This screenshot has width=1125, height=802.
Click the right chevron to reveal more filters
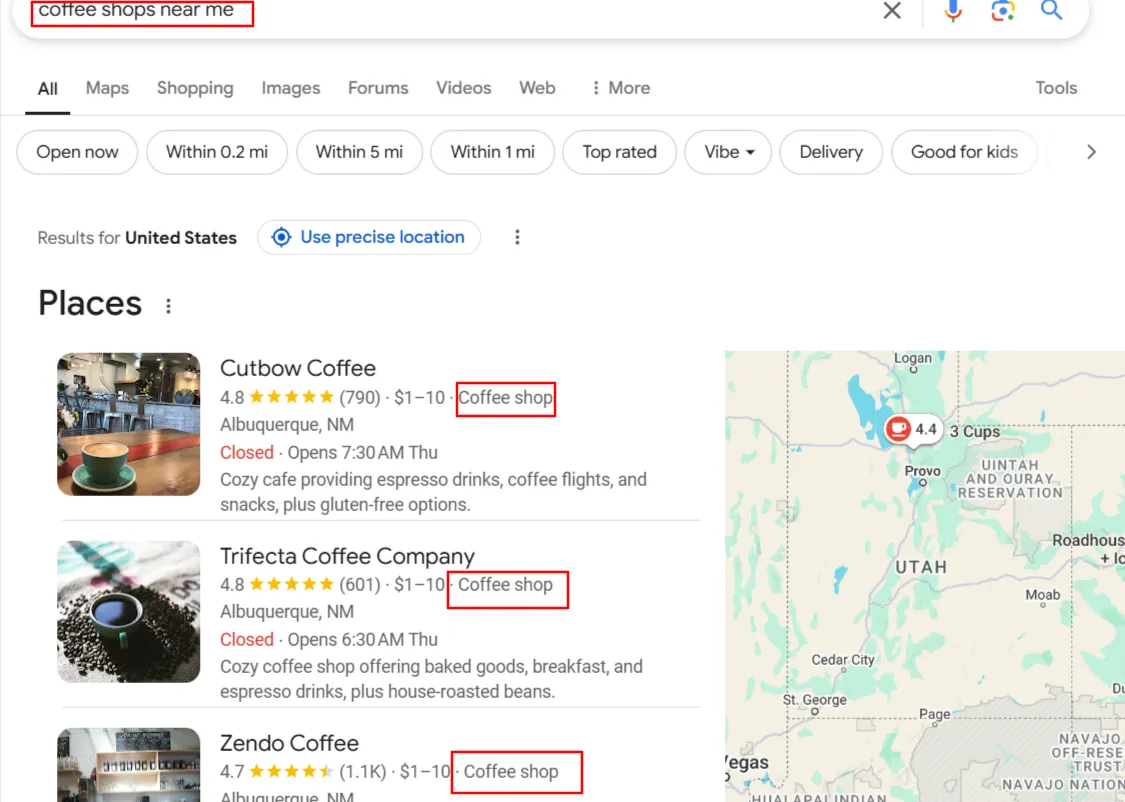click(x=1091, y=152)
